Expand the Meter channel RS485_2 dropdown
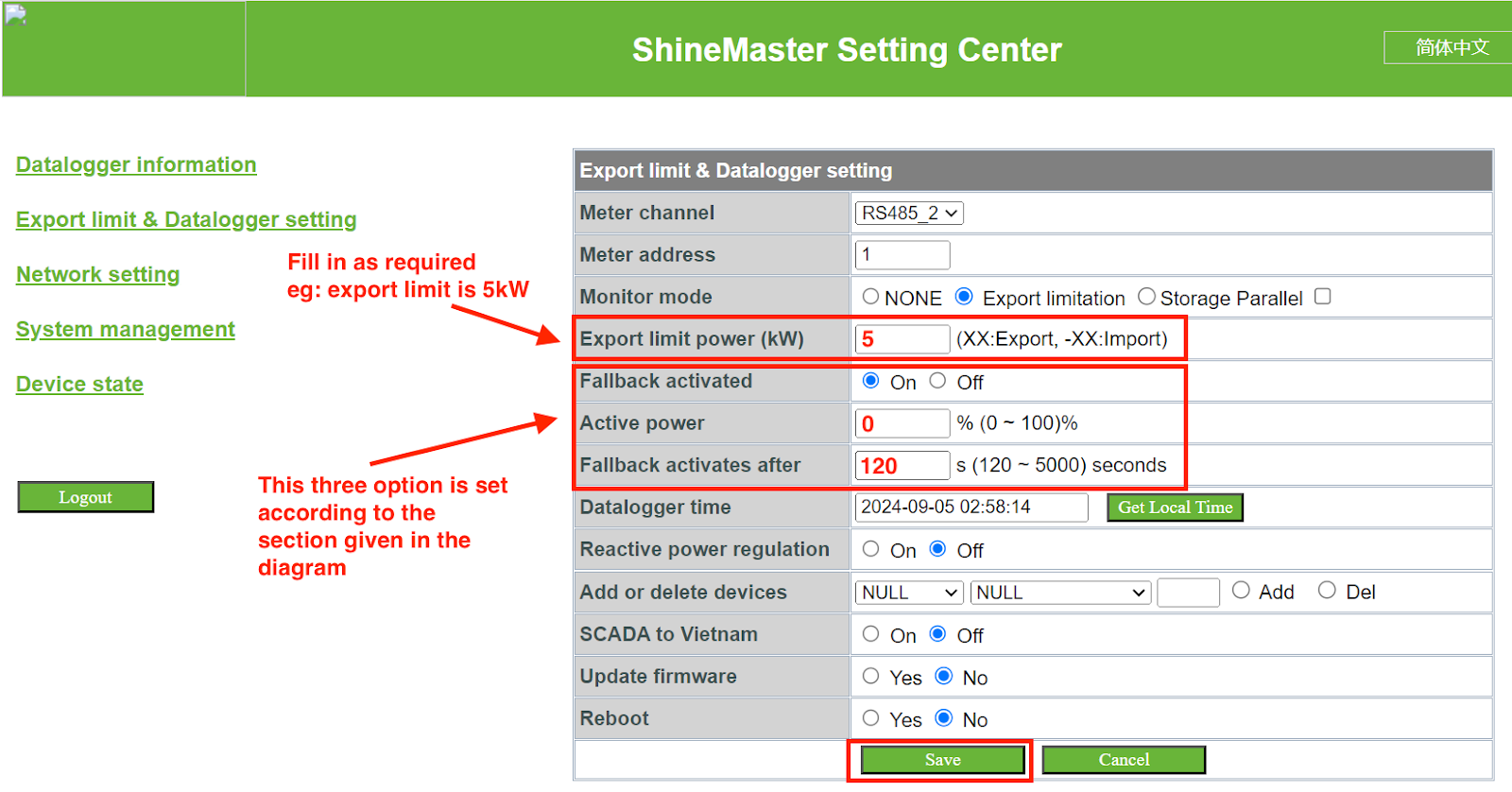The image size is (1512, 792). pyautogui.click(x=909, y=214)
